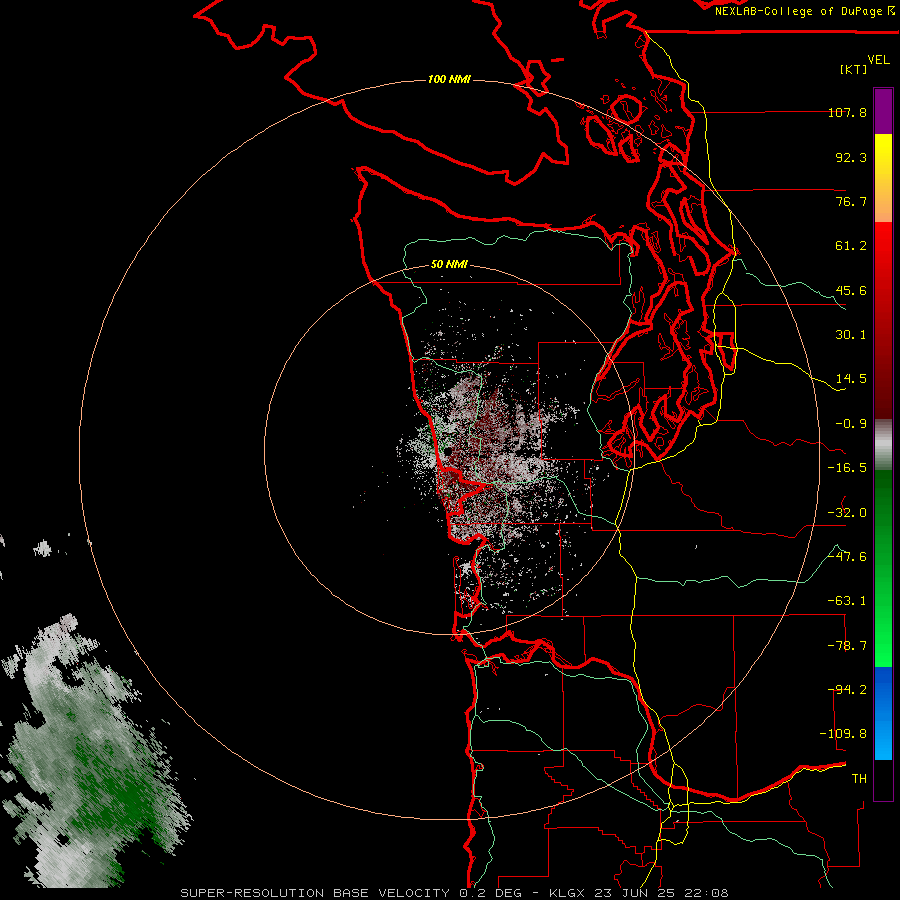
Task: Click the blue segment of the velocity color bar
Action: 883,713
